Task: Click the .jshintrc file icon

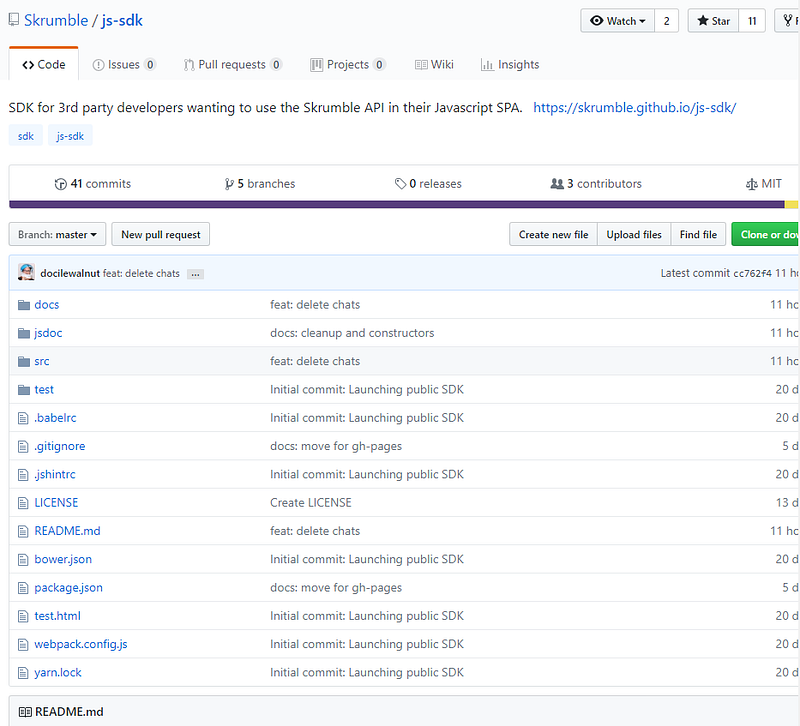Action: point(23,475)
